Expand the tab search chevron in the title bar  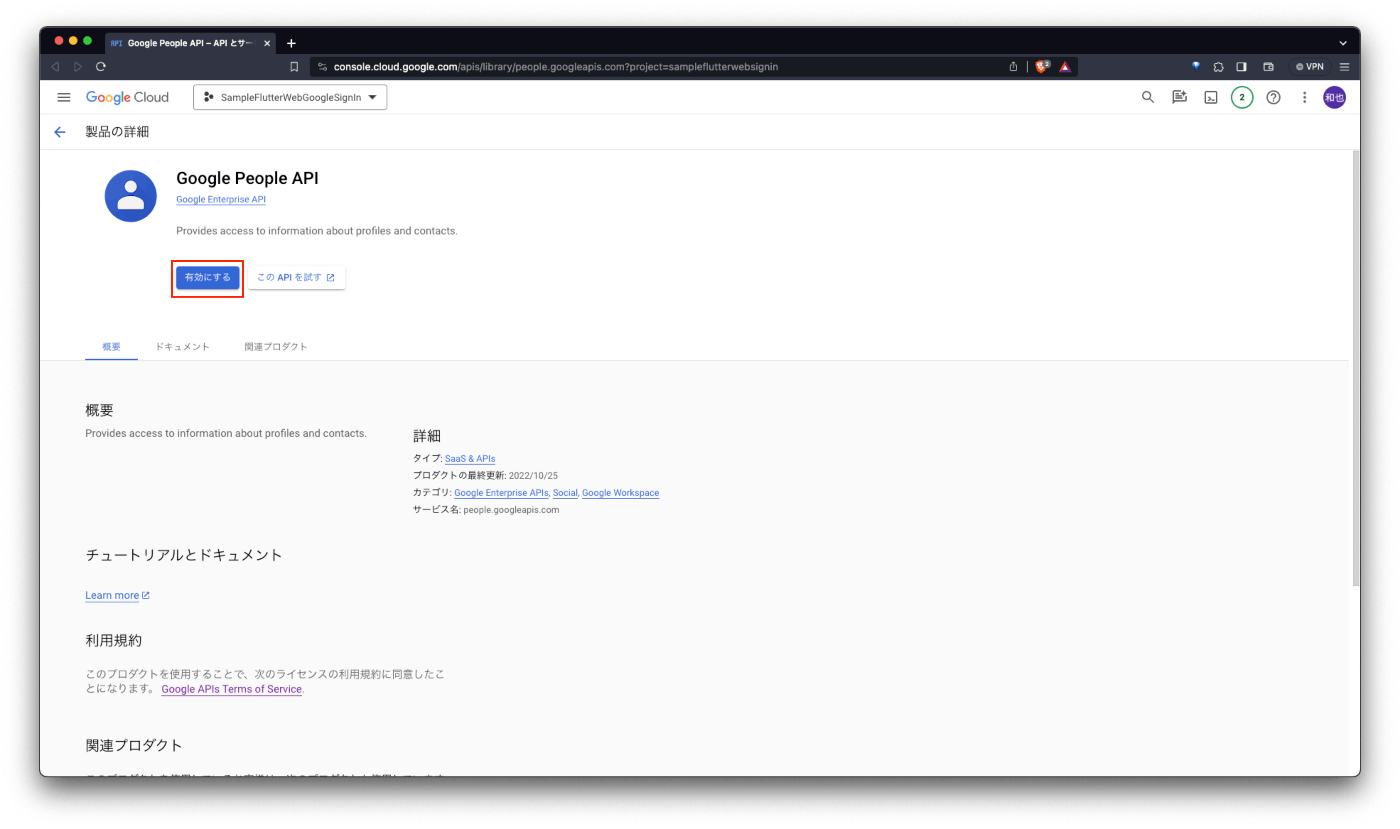click(x=1343, y=43)
